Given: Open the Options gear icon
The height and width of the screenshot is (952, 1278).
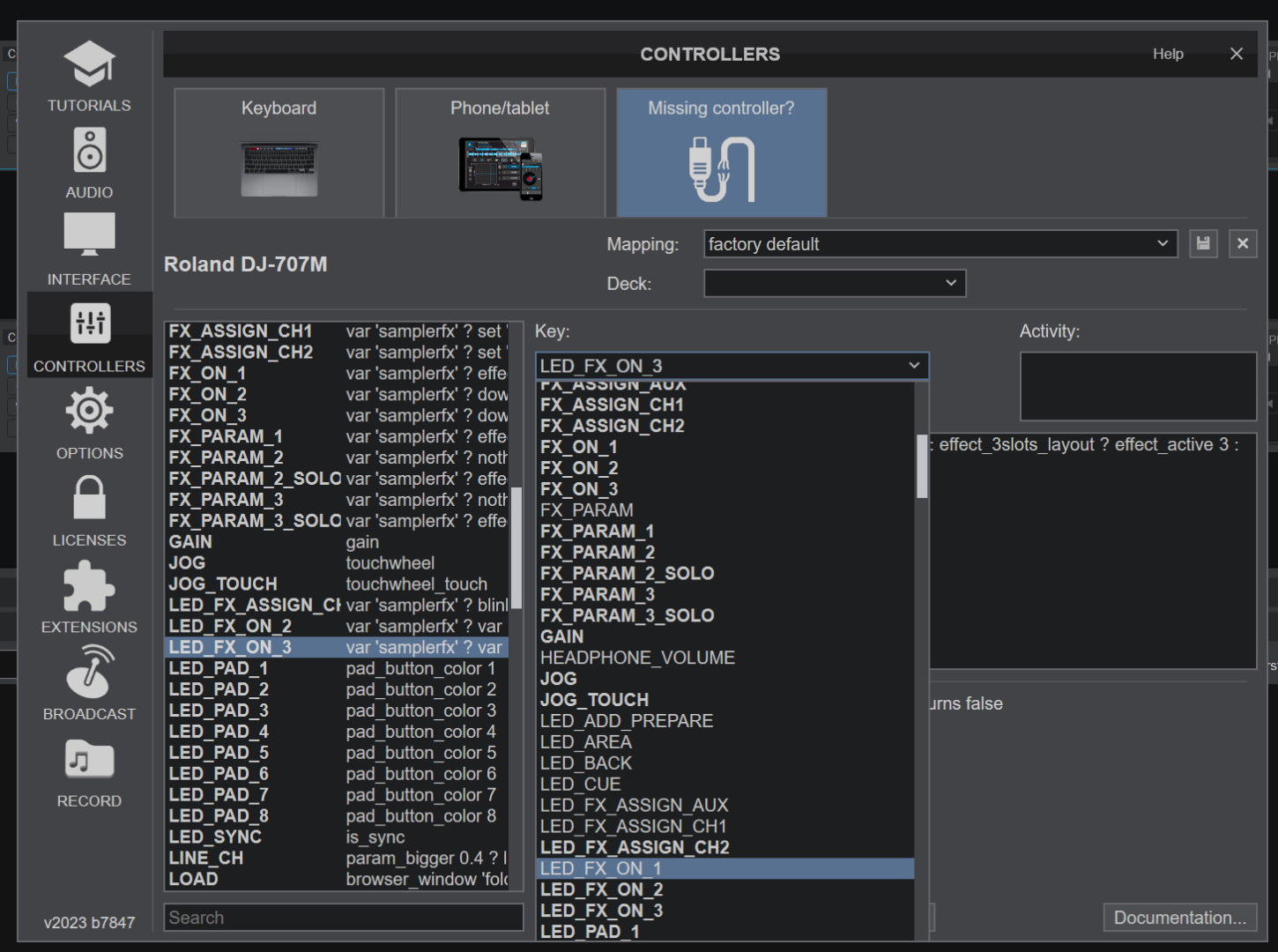Looking at the screenshot, I should pos(89,410).
